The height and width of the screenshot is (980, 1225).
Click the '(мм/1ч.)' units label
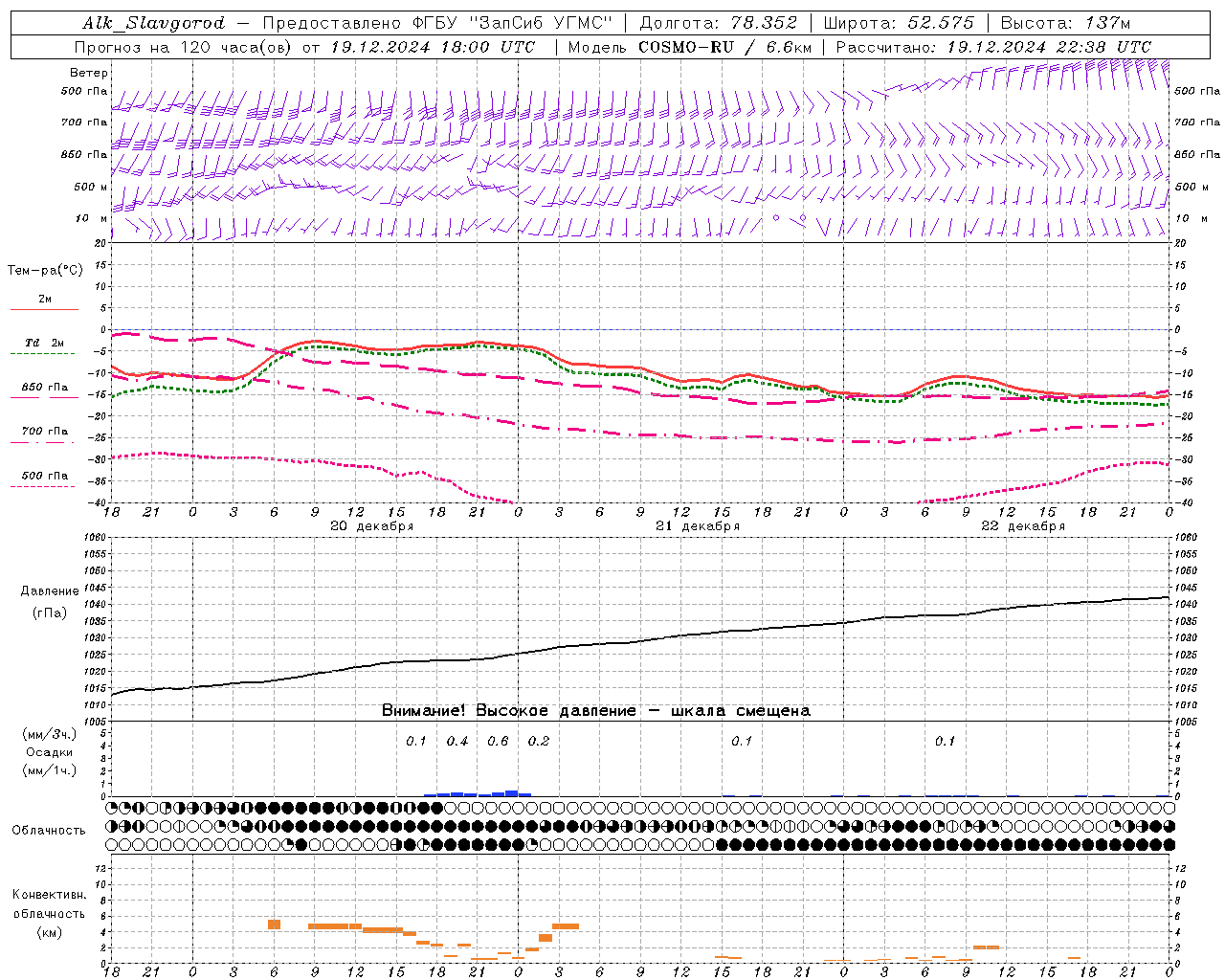50,770
